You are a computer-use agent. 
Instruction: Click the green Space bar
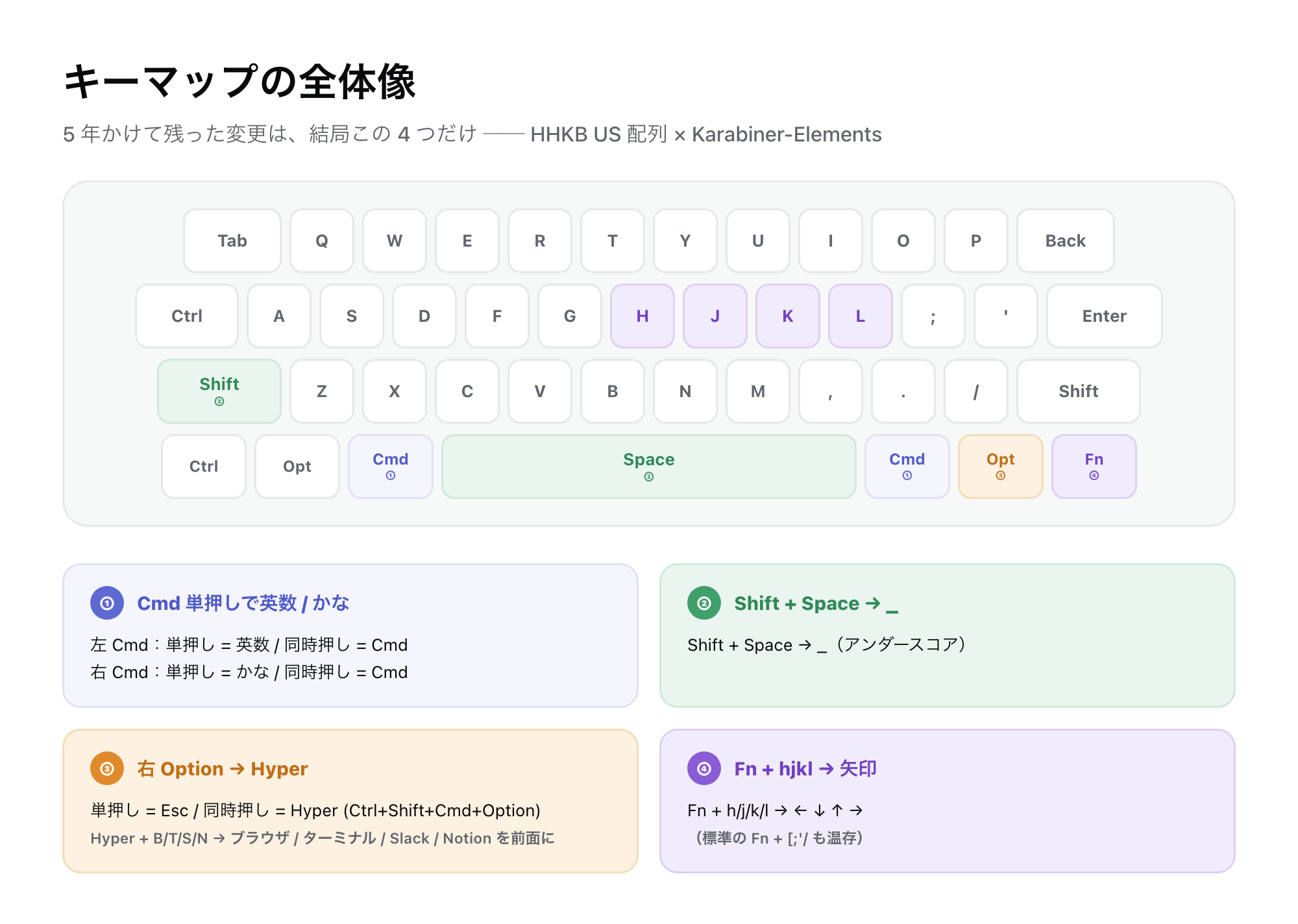[649, 467]
